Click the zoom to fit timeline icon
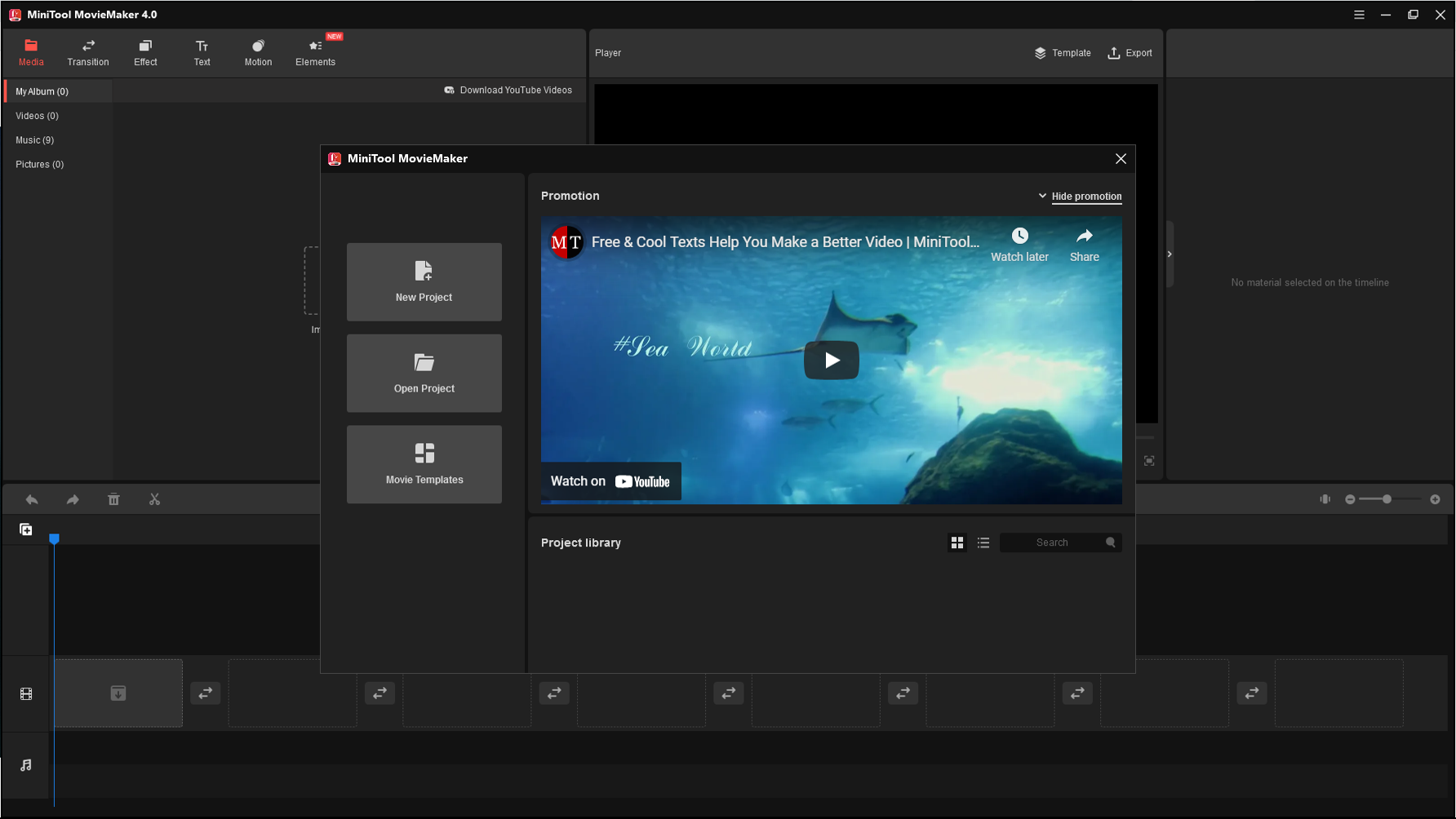This screenshot has width=1456, height=819. (1325, 499)
